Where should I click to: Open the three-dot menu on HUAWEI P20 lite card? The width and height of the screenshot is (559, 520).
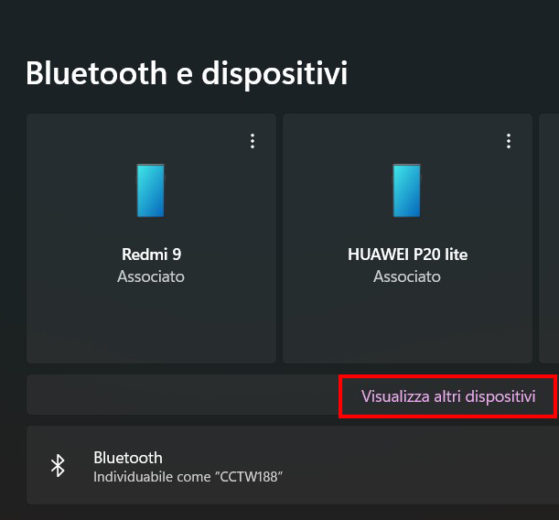pyautogui.click(x=508, y=141)
